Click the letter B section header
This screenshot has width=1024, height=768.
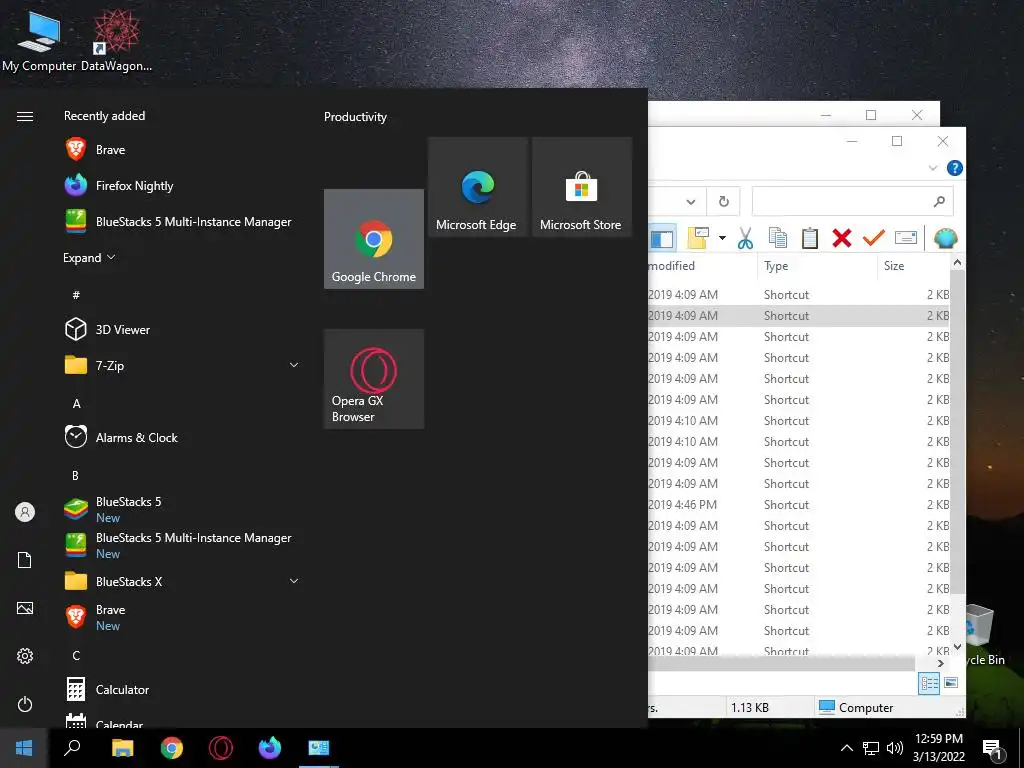tap(75, 475)
